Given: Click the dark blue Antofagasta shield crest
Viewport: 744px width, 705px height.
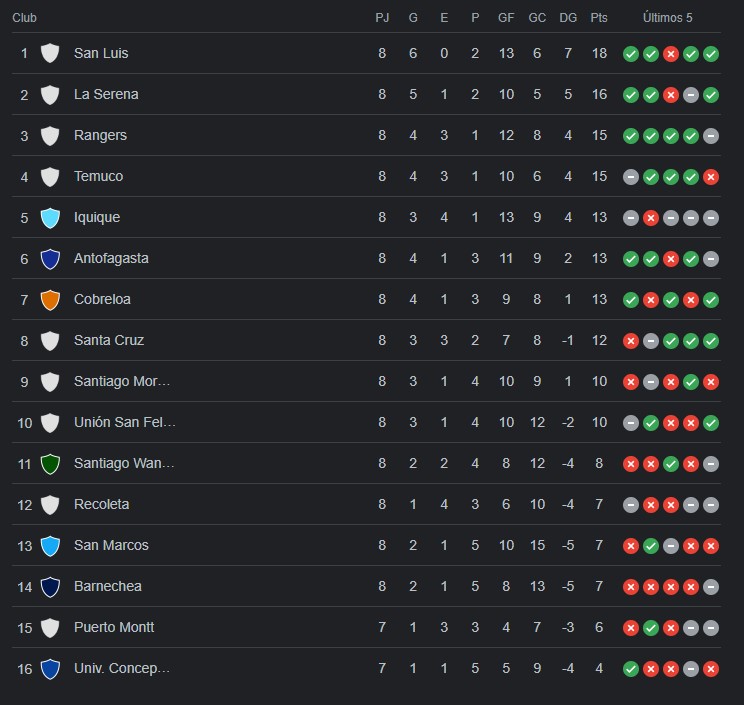Looking at the screenshot, I should 50,259.
